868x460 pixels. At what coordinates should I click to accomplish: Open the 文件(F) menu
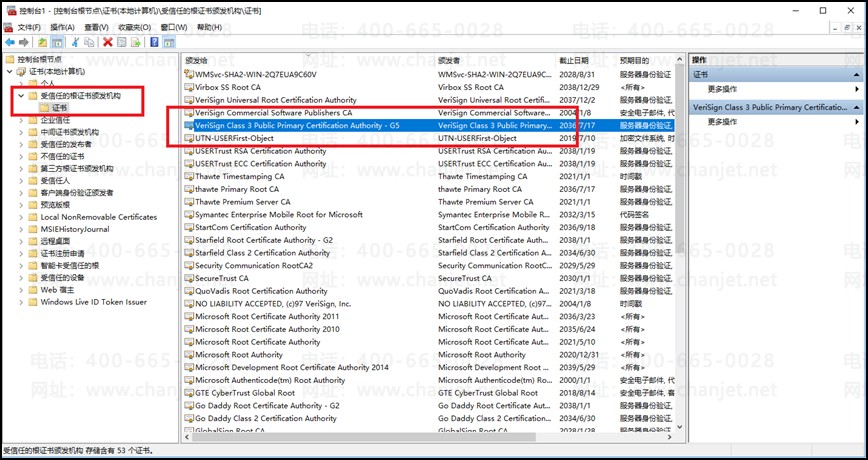tap(29, 27)
